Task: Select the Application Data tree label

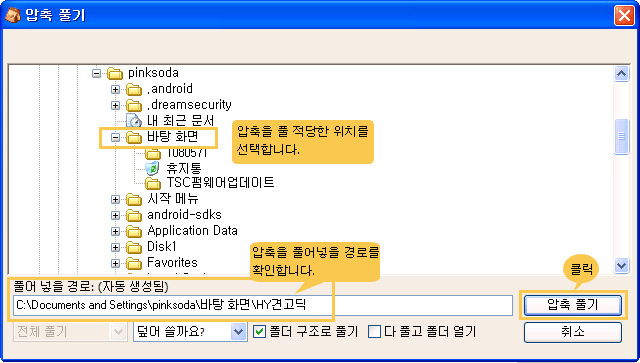Action: click(192, 231)
